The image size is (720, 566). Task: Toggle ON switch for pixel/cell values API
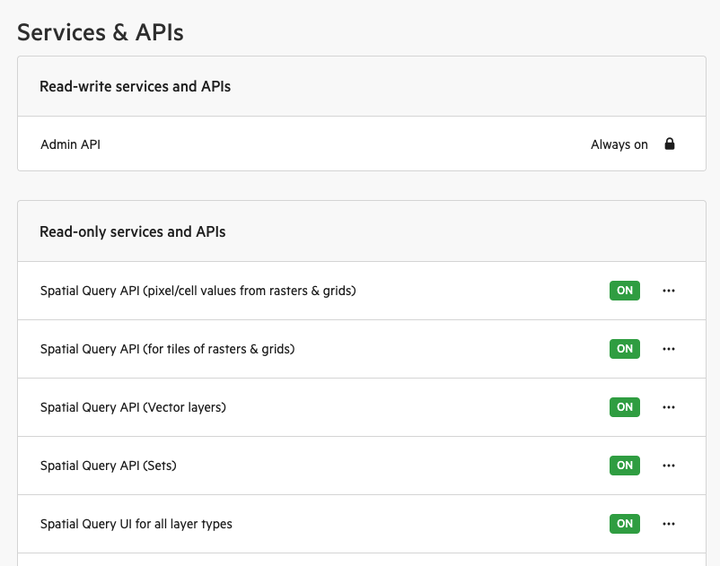(624, 291)
